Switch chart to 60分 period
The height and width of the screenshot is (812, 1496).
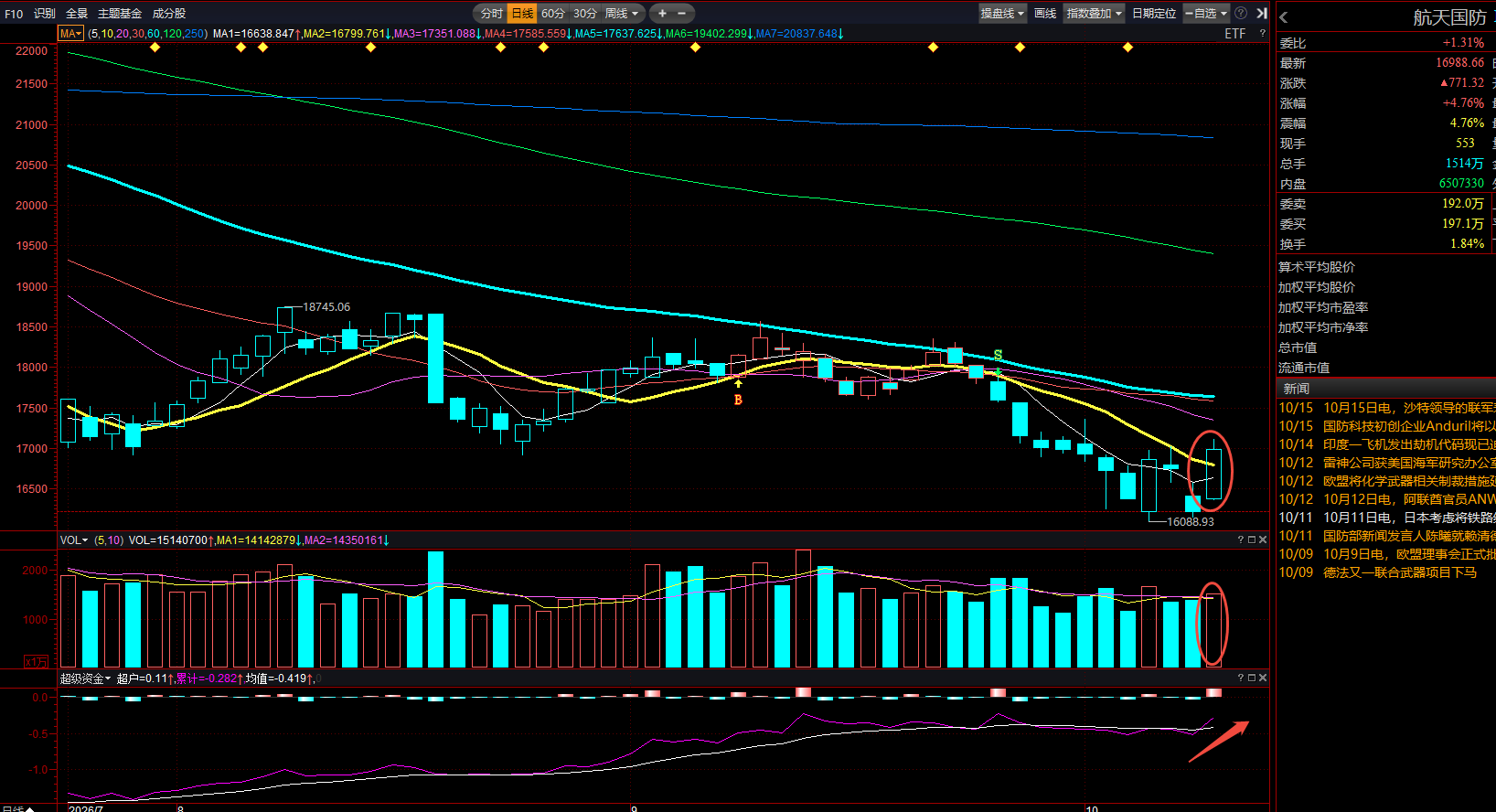tap(553, 13)
